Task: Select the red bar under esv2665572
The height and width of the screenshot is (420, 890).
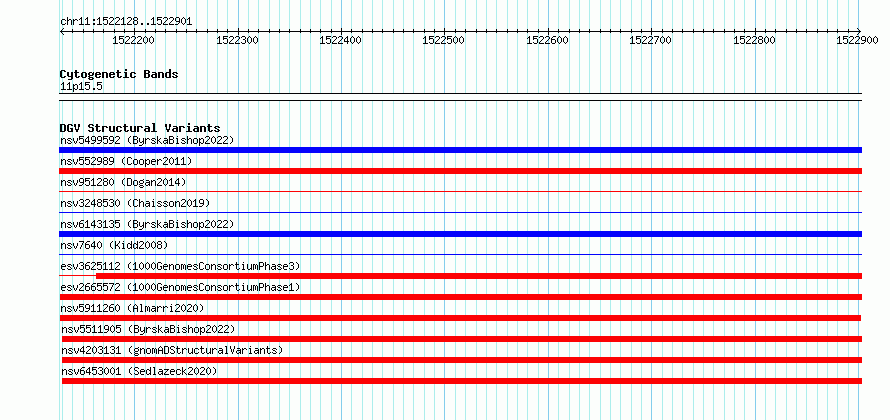Action: tap(460, 297)
